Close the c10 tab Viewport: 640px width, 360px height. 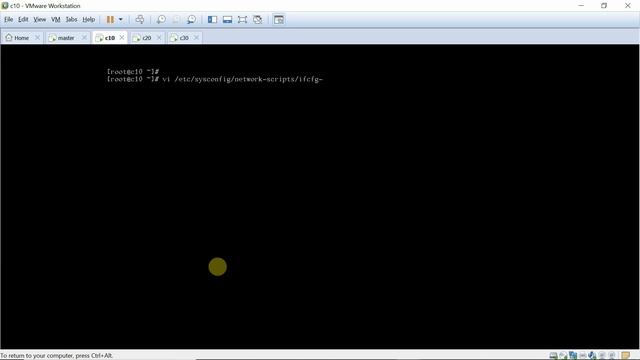[x=122, y=38]
